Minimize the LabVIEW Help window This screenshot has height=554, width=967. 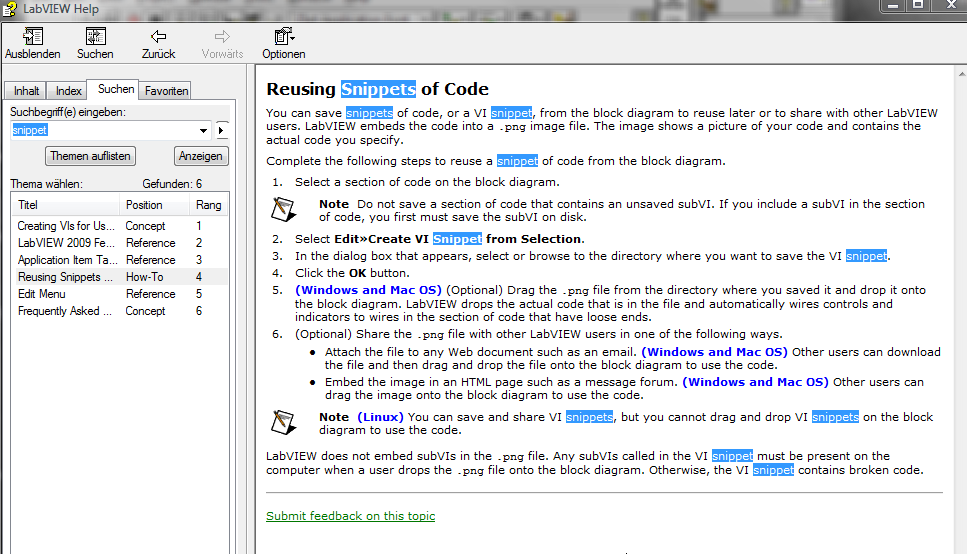(x=892, y=6)
